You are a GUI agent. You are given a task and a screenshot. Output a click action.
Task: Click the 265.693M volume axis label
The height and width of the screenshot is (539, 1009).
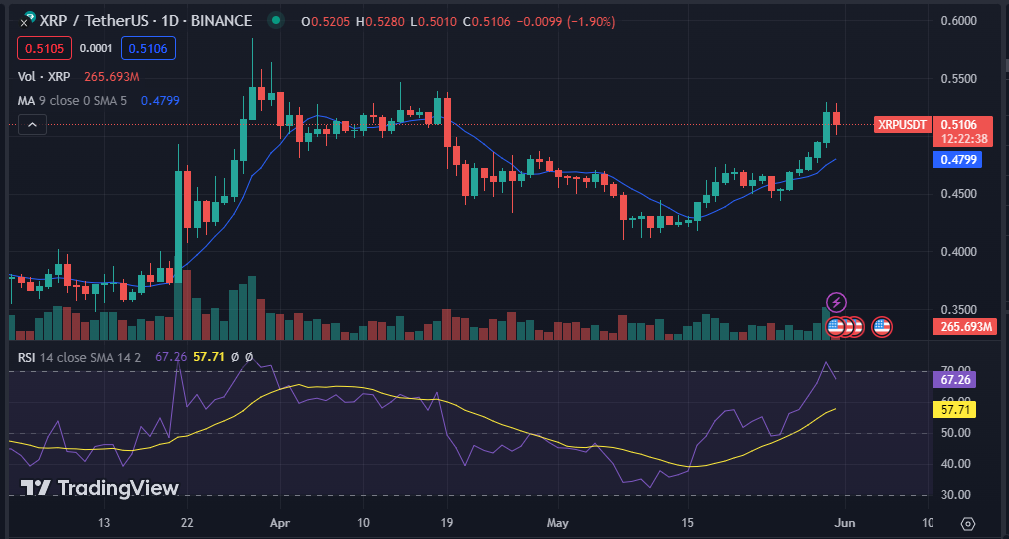coord(964,327)
